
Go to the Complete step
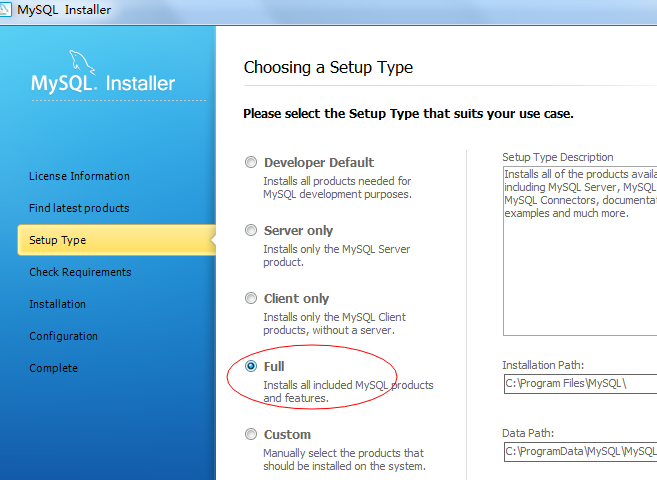[54, 368]
